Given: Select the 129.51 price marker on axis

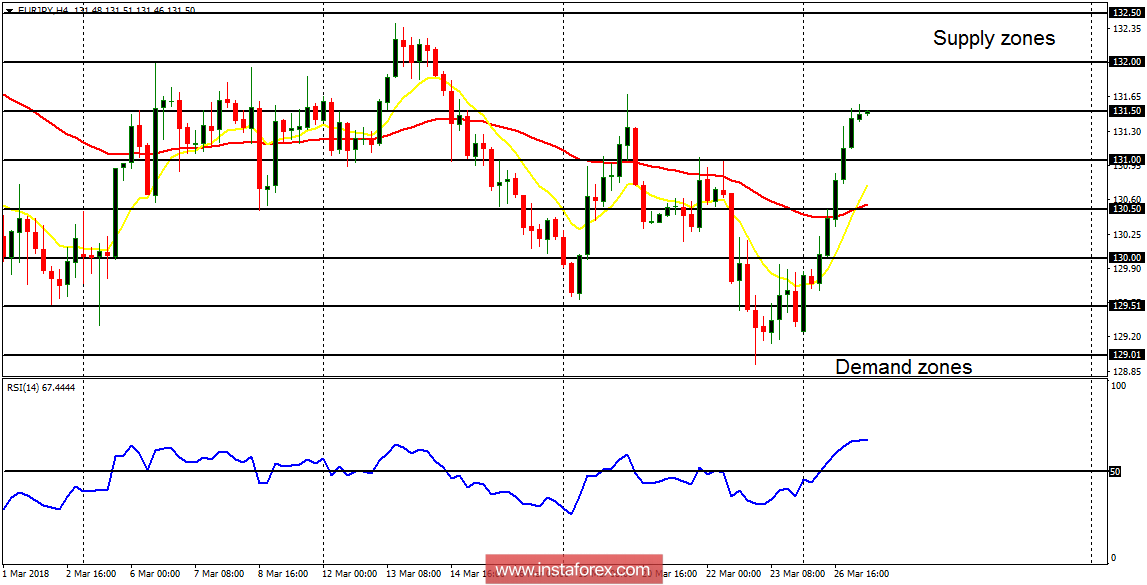Looking at the screenshot, I should (x=1127, y=306).
